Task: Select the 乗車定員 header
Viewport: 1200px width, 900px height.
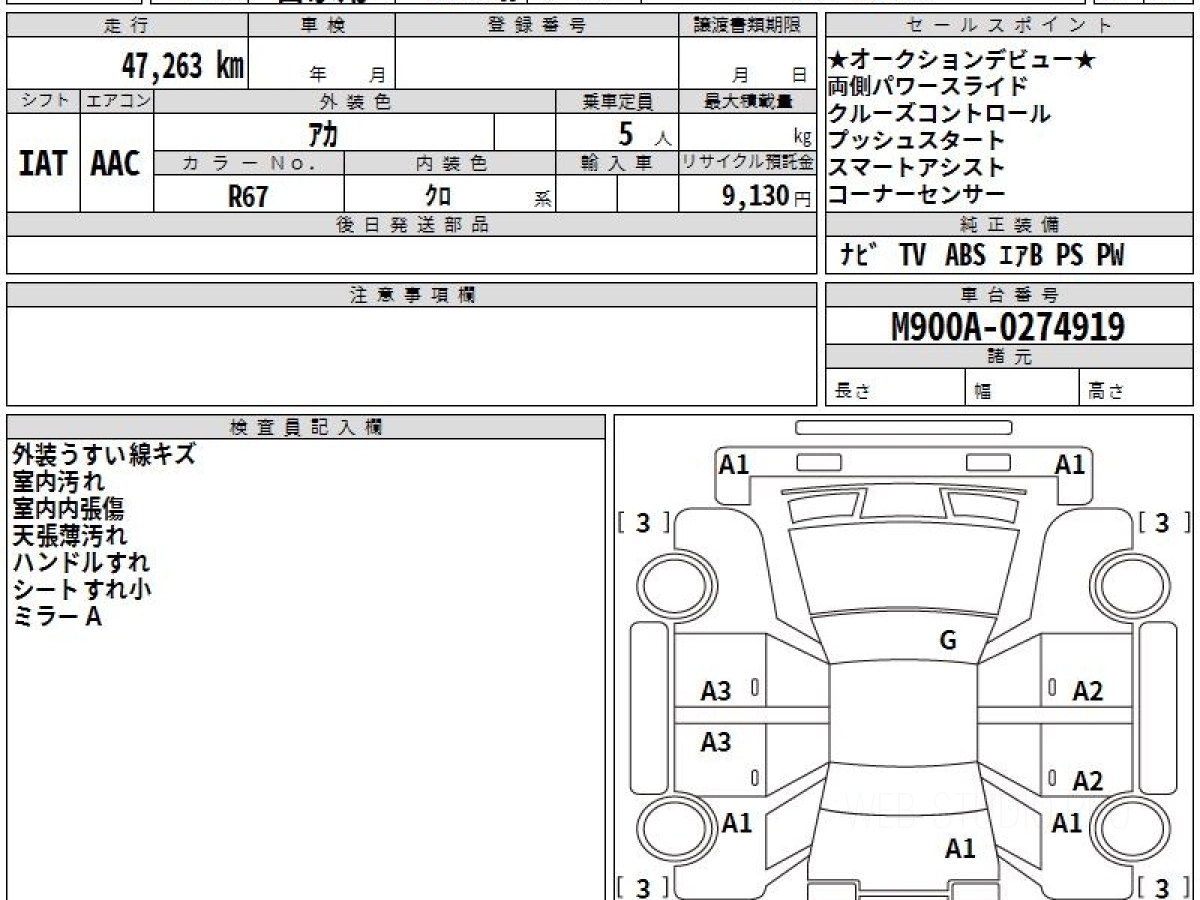Action: coord(617,101)
